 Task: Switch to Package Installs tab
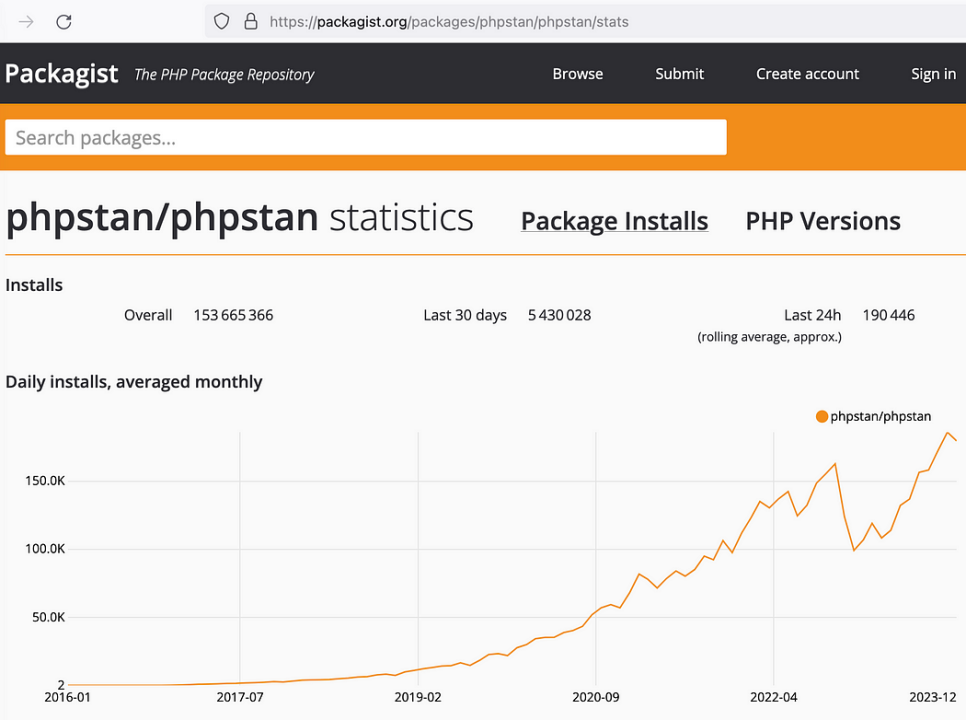coord(614,221)
